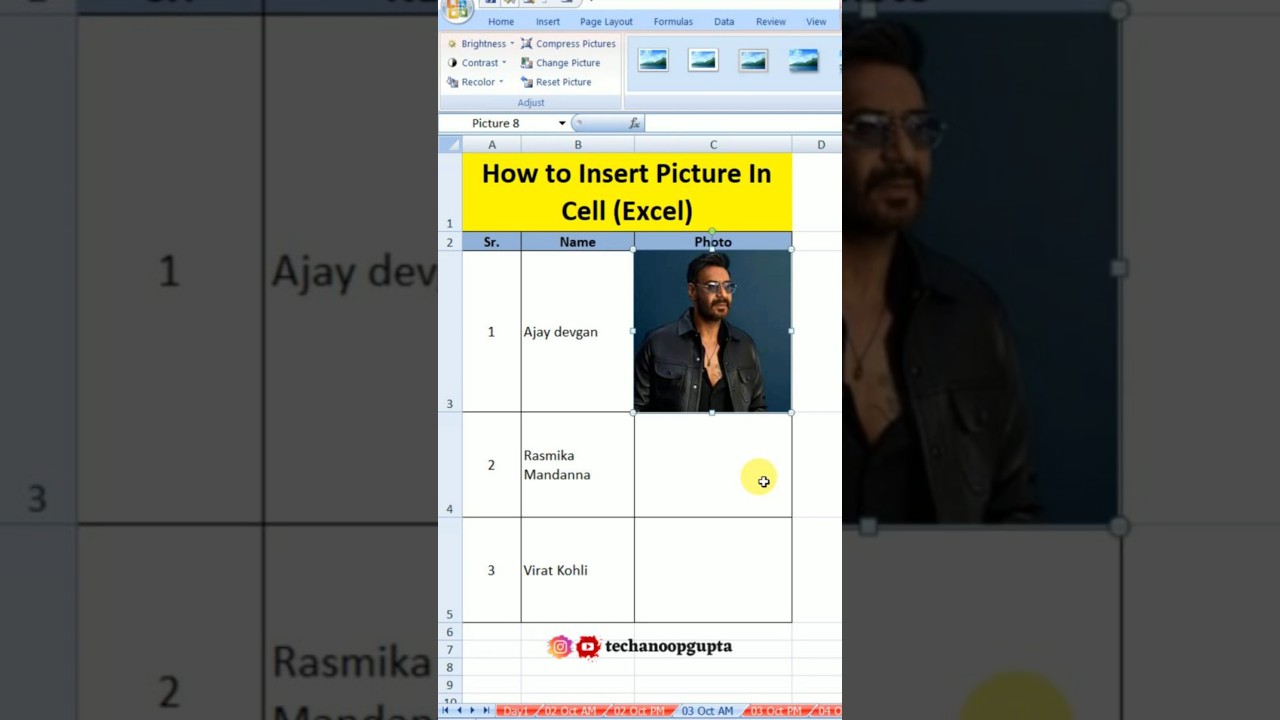Switch to the Data ribbon tab

point(724,22)
